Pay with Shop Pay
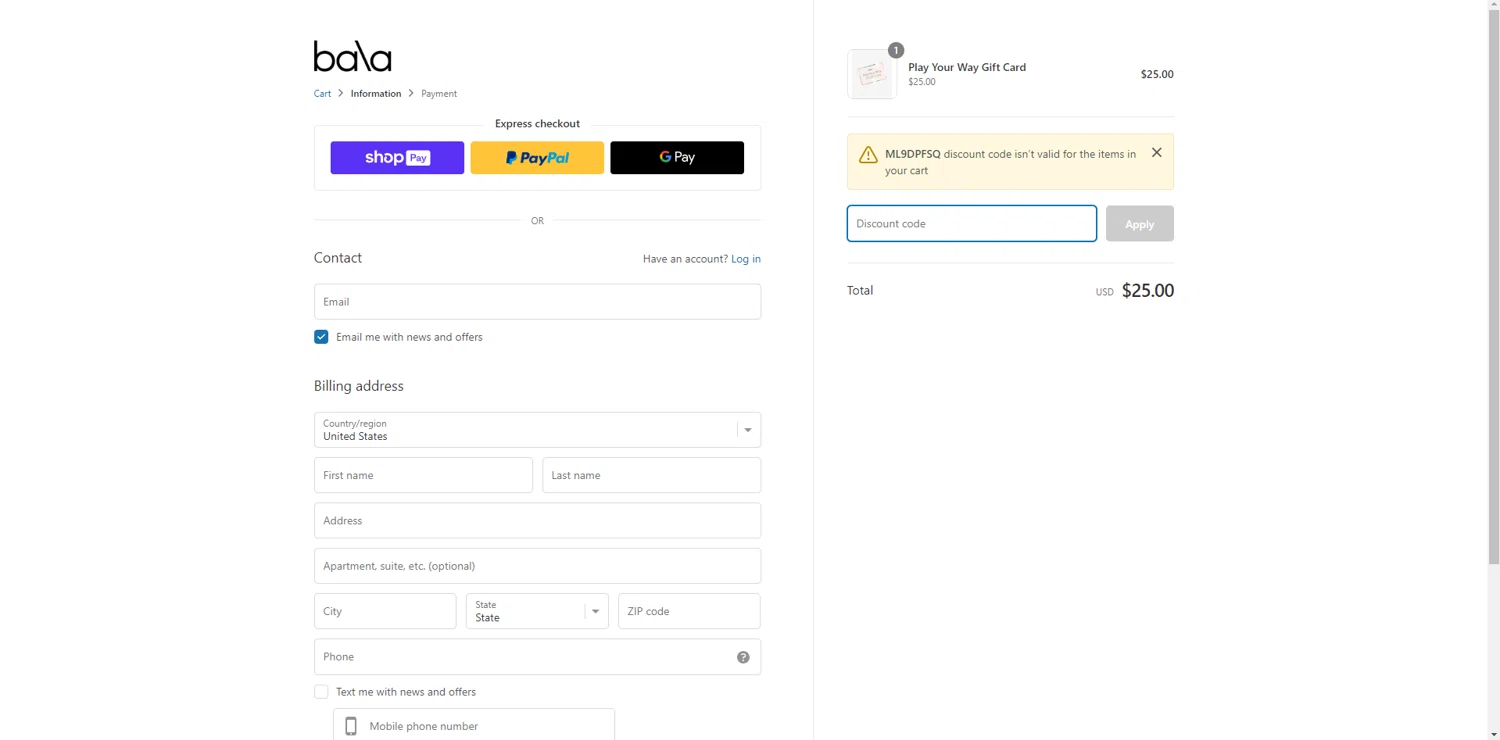Image resolution: width=1500 pixels, height=740 pixels. [x=397, y=158]
